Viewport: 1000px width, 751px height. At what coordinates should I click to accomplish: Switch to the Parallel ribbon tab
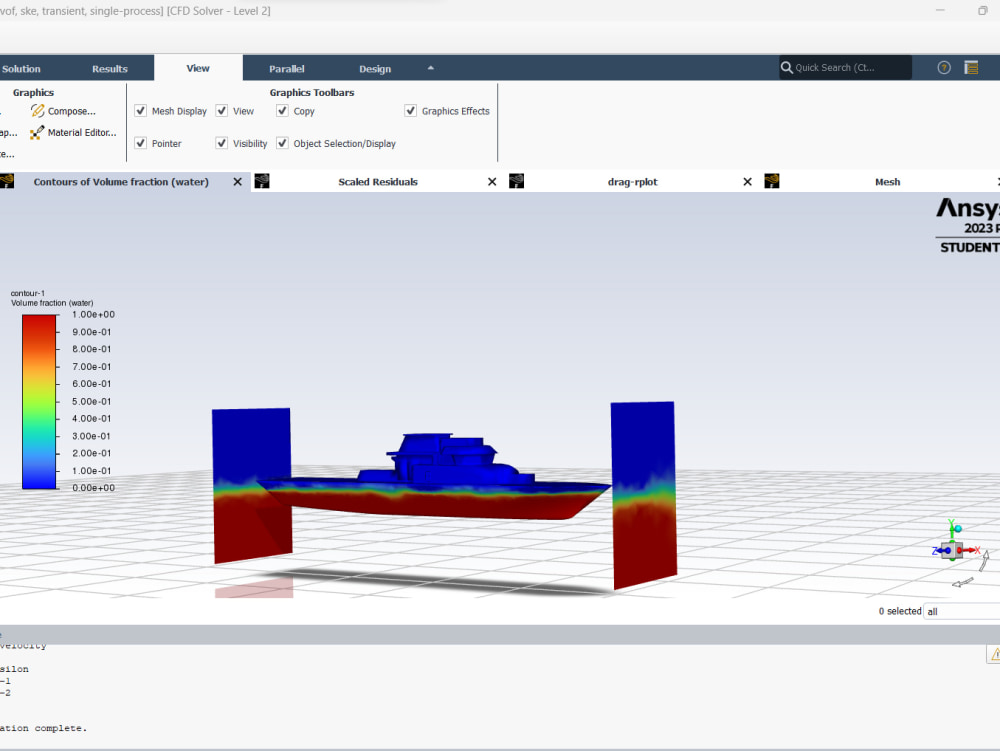point(287,68)
